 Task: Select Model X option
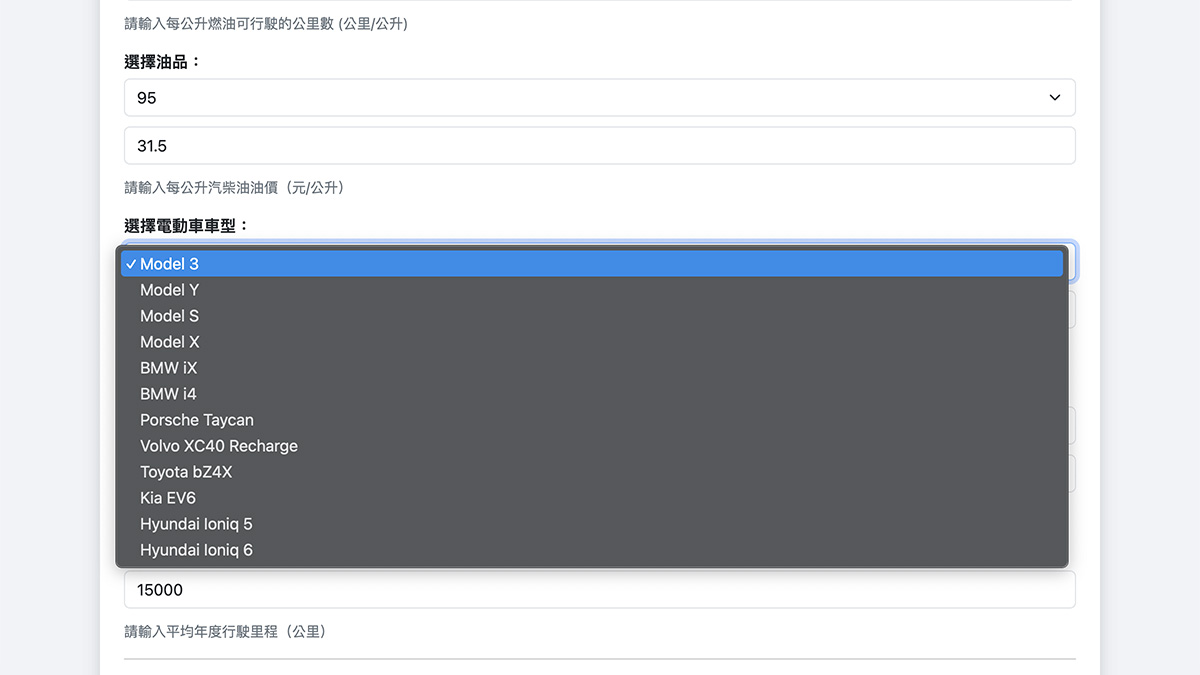pos(592,342)
